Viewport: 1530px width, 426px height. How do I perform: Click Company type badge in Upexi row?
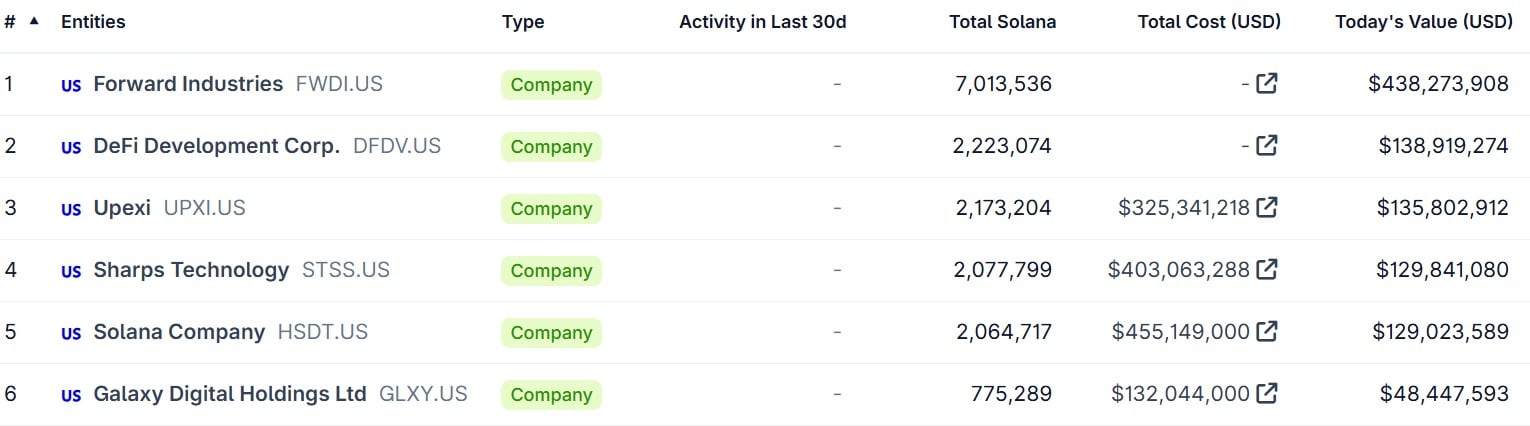pos(551,209)
